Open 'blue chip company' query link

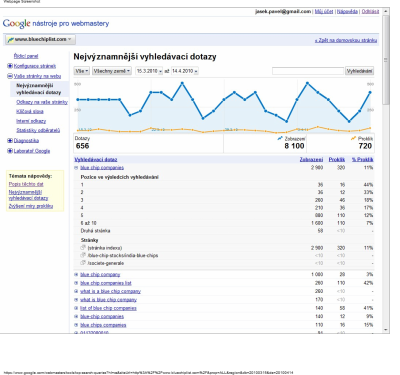100,275
